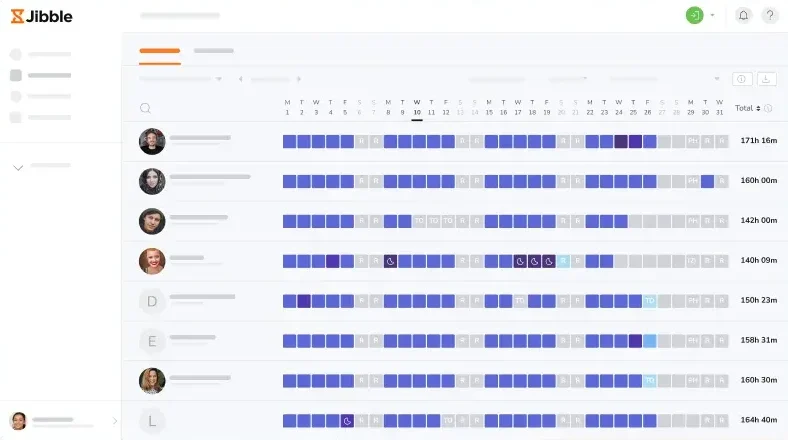Click the light blue cell in member E row
Viewport: 788px width, 440px height.
coord(649,341)
